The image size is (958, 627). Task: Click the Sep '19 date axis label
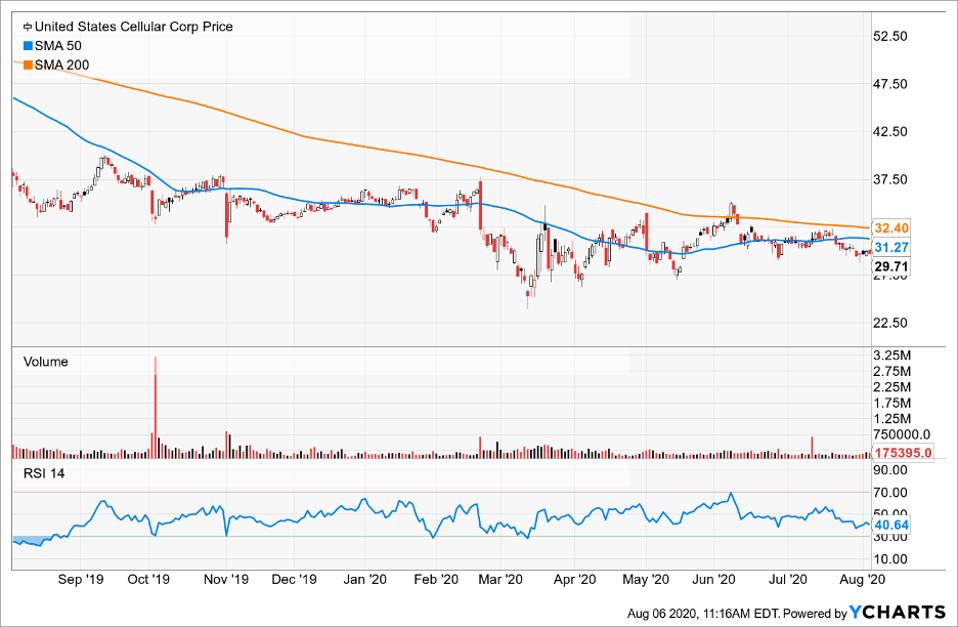[x=81, y=579]
